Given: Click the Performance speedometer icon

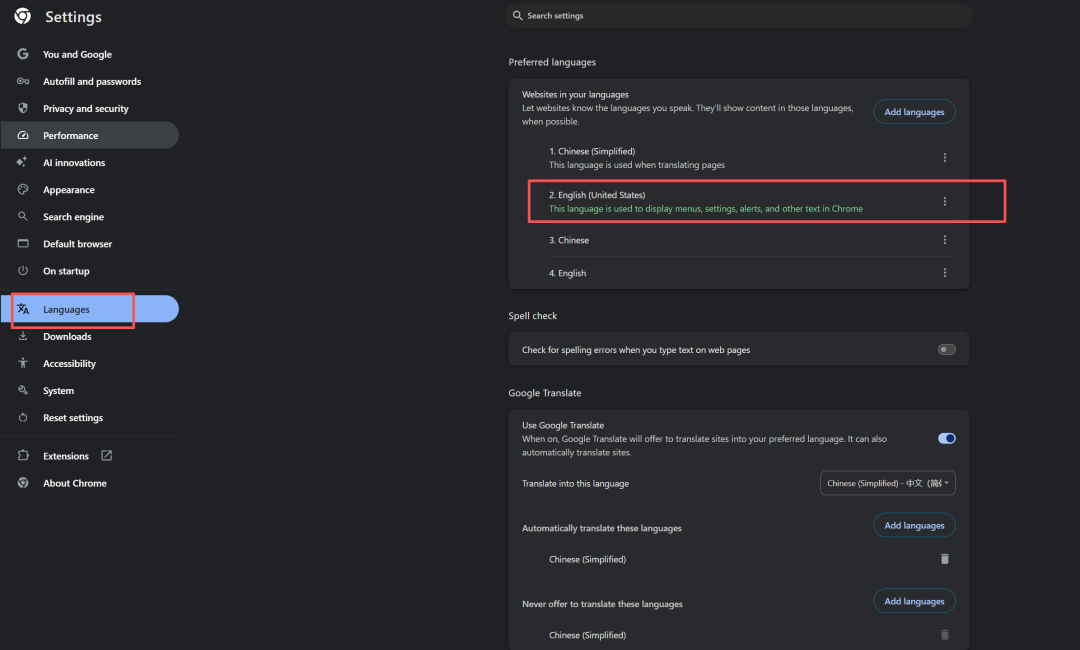Looking at the screenshot, I should (x=23, y=136).
